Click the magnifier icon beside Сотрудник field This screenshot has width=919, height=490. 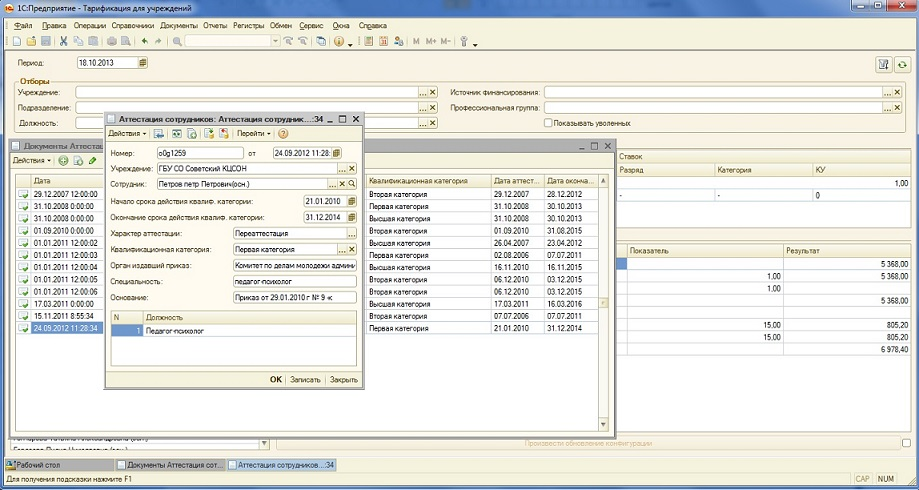351,184
